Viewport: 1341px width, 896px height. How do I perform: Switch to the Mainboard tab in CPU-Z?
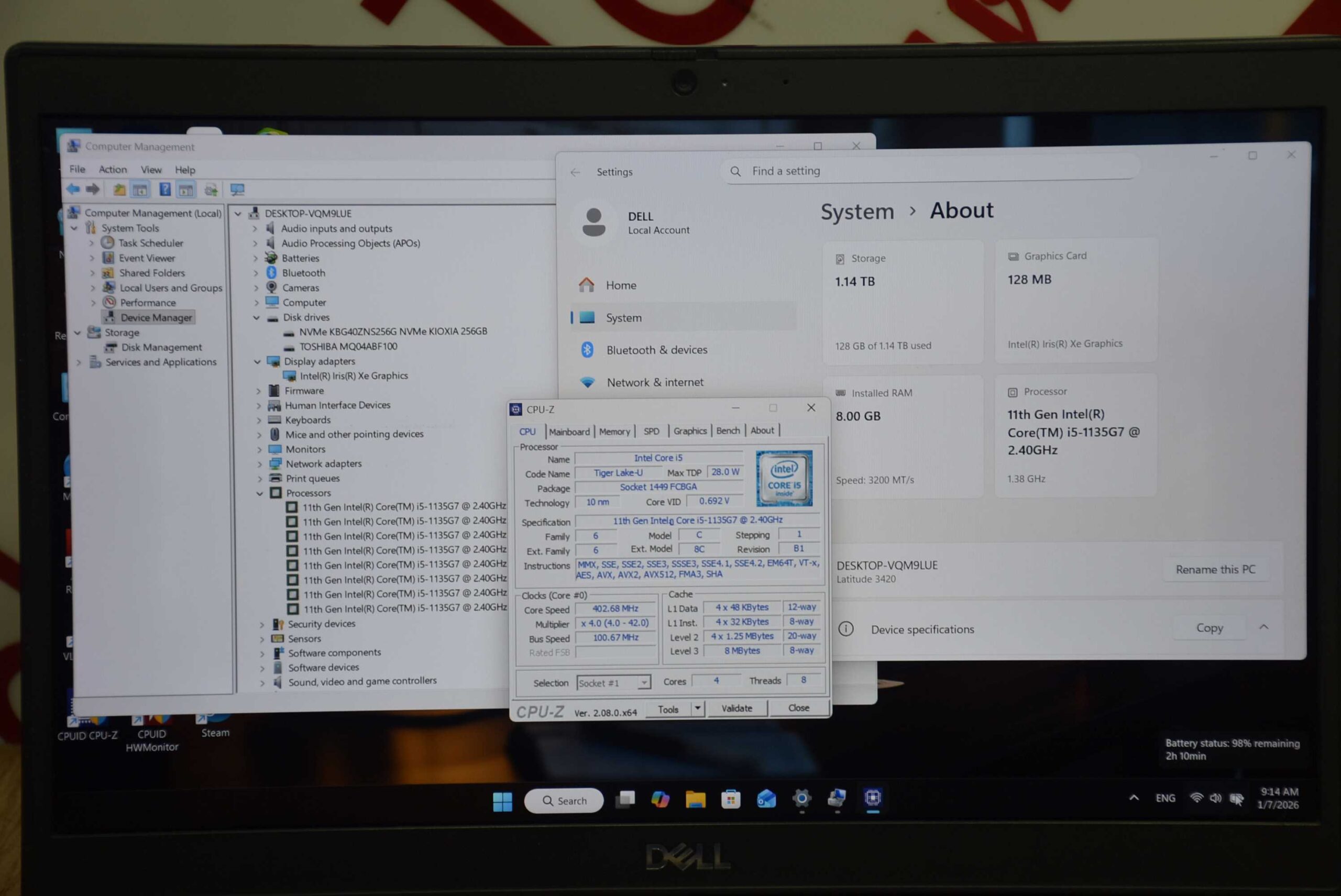click(x=569, y=432)
